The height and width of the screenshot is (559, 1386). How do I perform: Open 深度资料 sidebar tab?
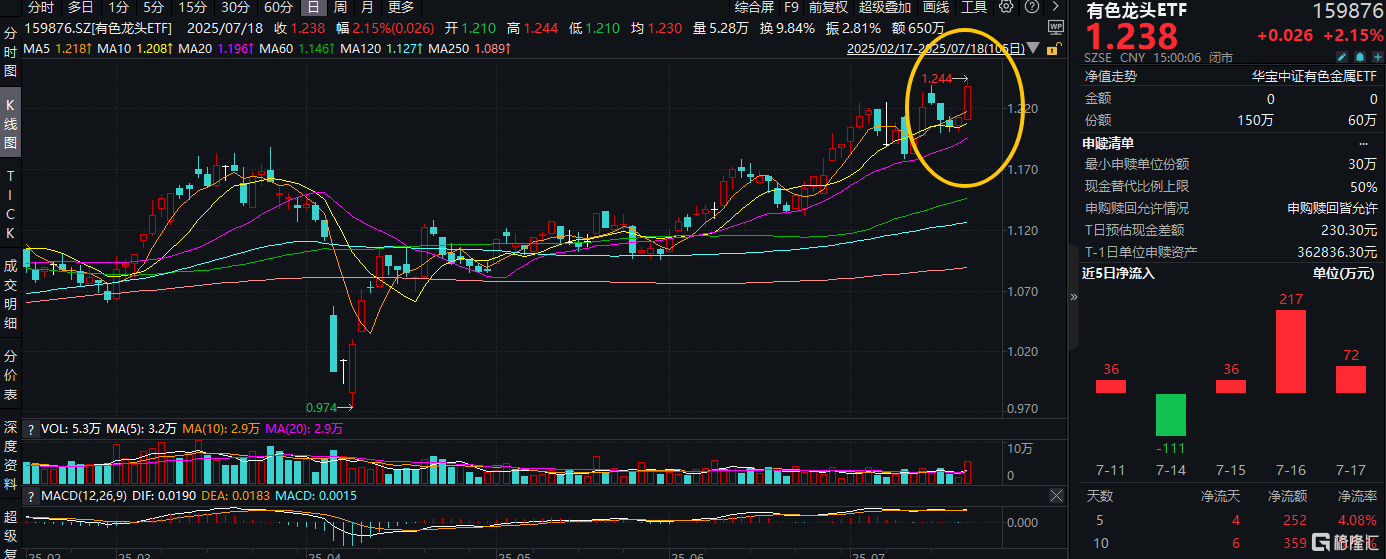coord(10,456)
